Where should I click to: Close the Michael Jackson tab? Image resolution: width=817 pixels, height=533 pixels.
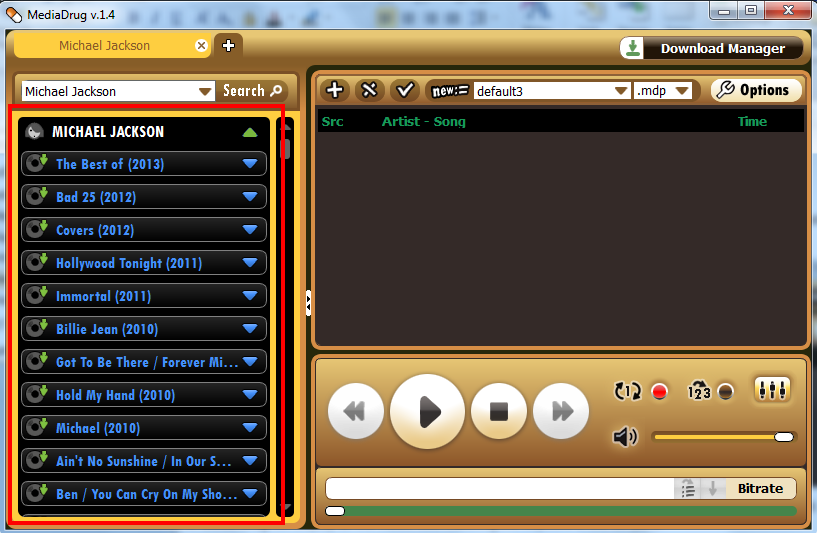(201, 46)
